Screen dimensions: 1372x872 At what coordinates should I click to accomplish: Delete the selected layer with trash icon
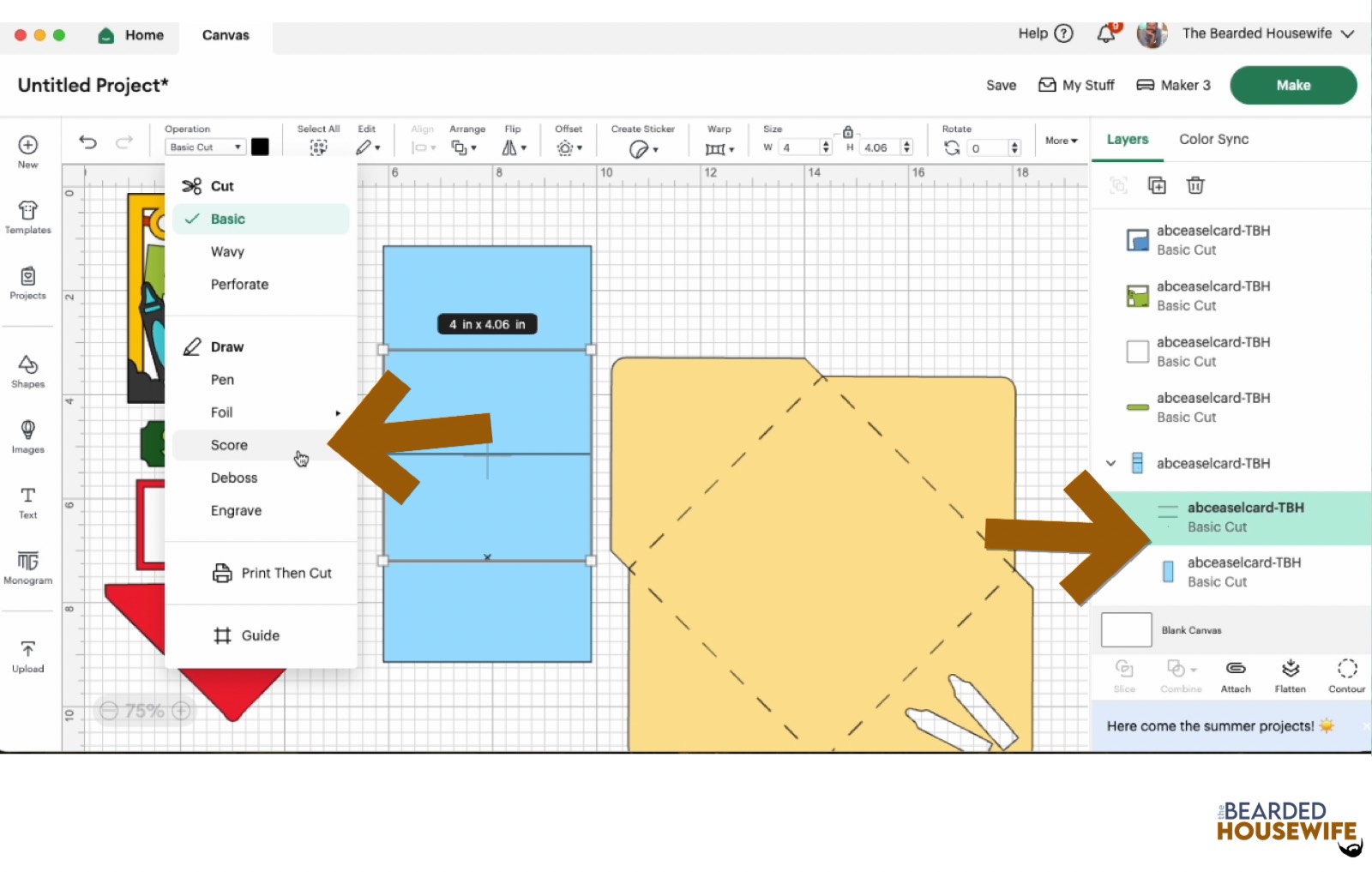(x=1195, y=185)
